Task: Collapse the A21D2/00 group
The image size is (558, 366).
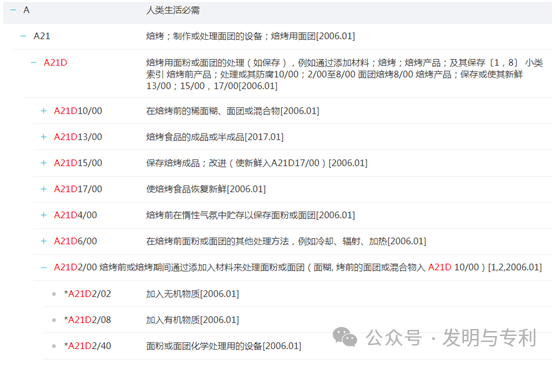Action: pos(43,267)
